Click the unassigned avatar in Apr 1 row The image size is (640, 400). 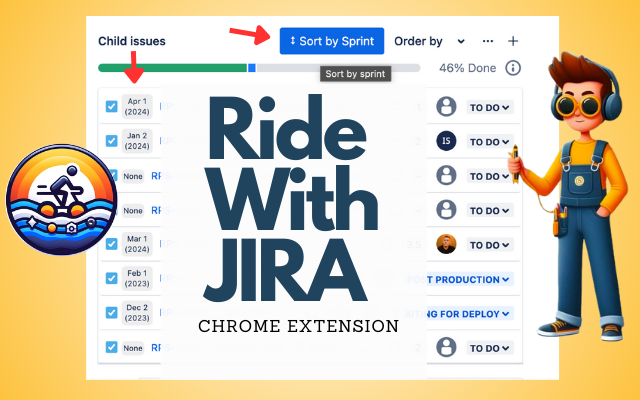[x=446, y=107]
